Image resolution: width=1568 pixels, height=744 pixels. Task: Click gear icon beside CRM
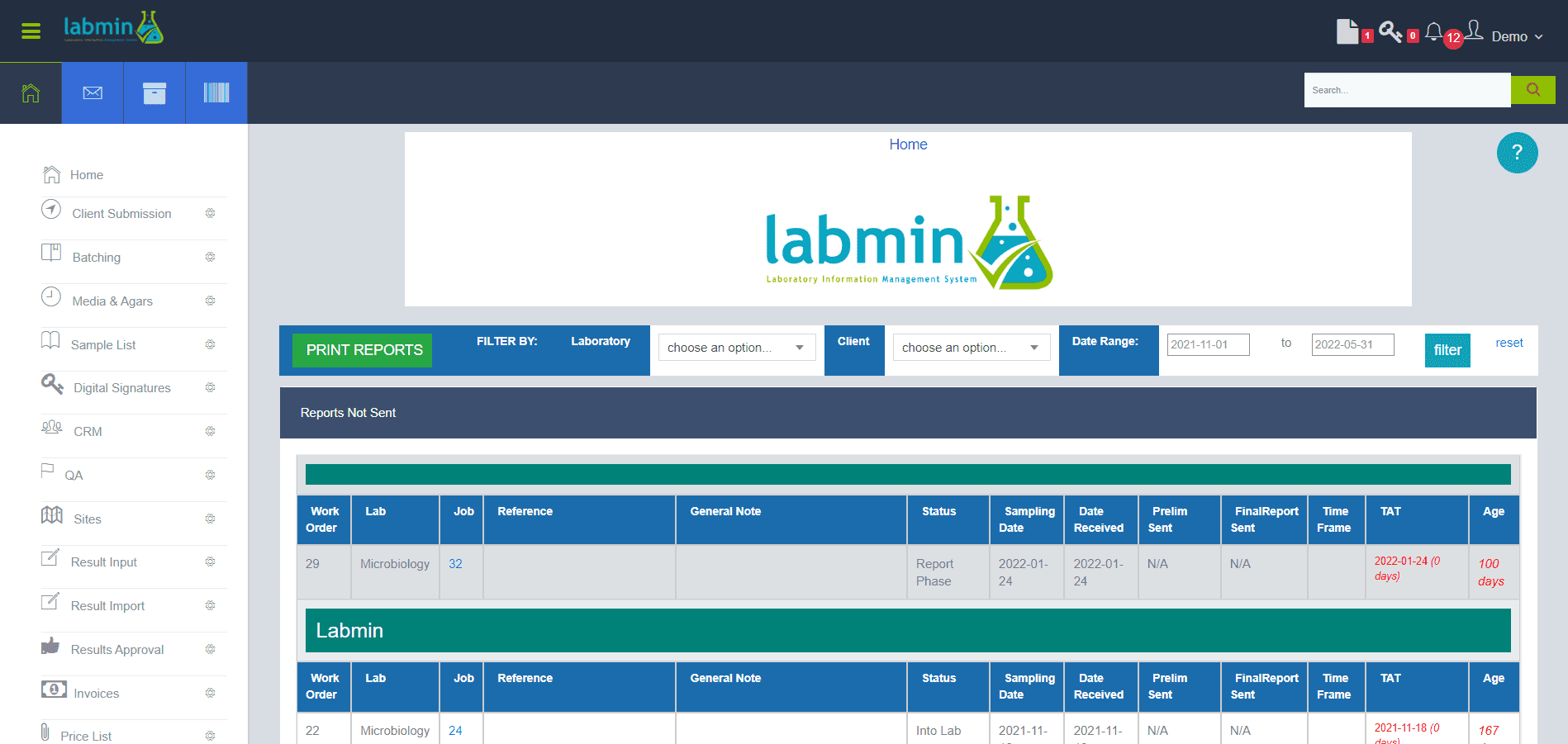(211, 431)
